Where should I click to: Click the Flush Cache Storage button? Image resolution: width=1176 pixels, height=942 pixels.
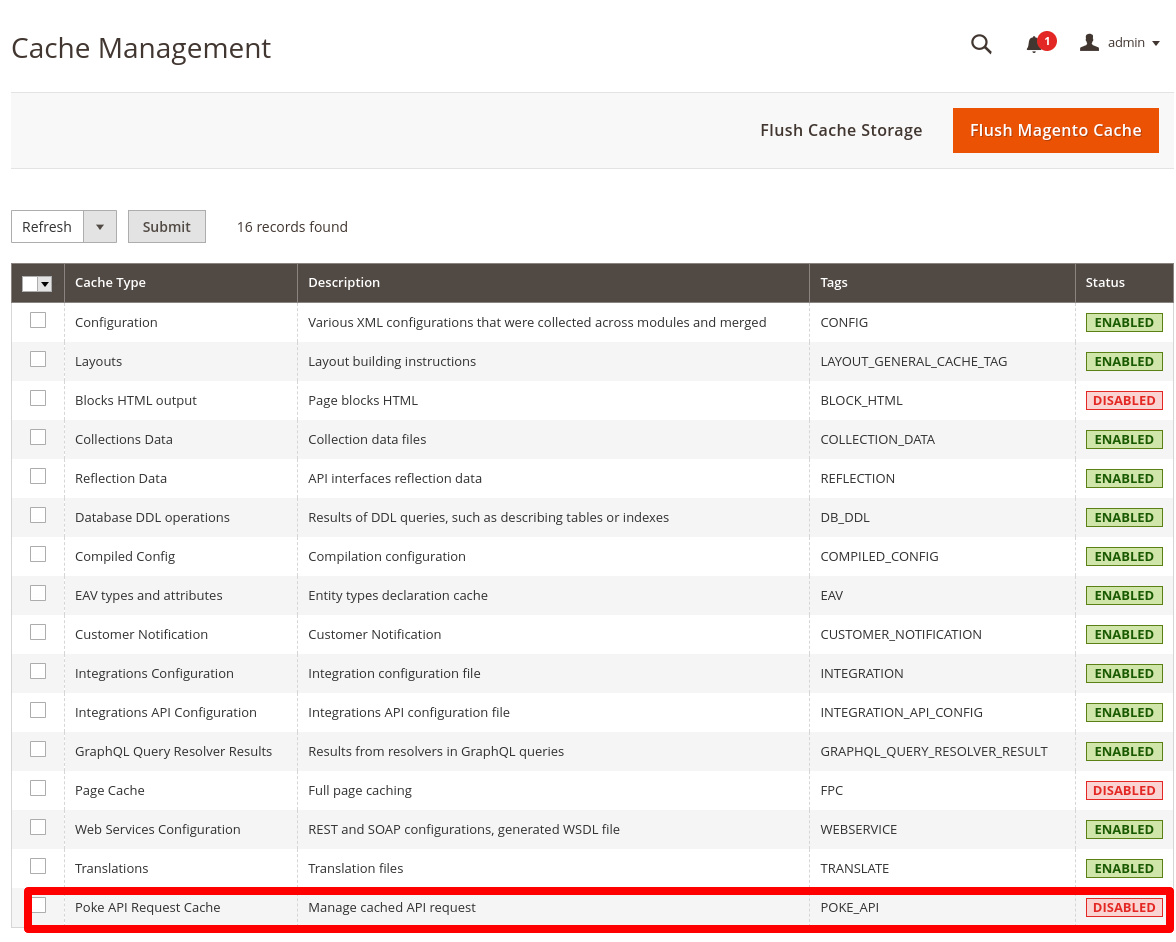point(841,130)
